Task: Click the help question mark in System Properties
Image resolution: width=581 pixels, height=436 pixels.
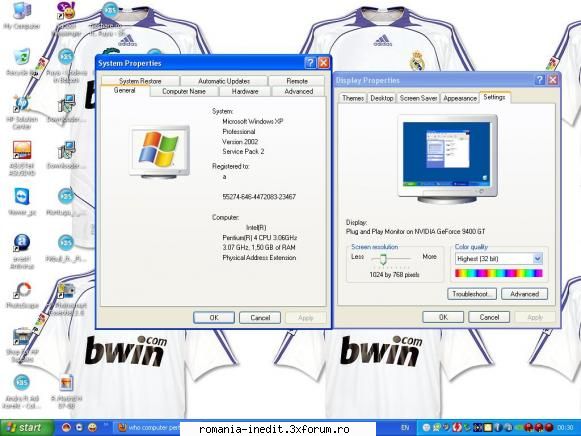Action: click(310, 63)
